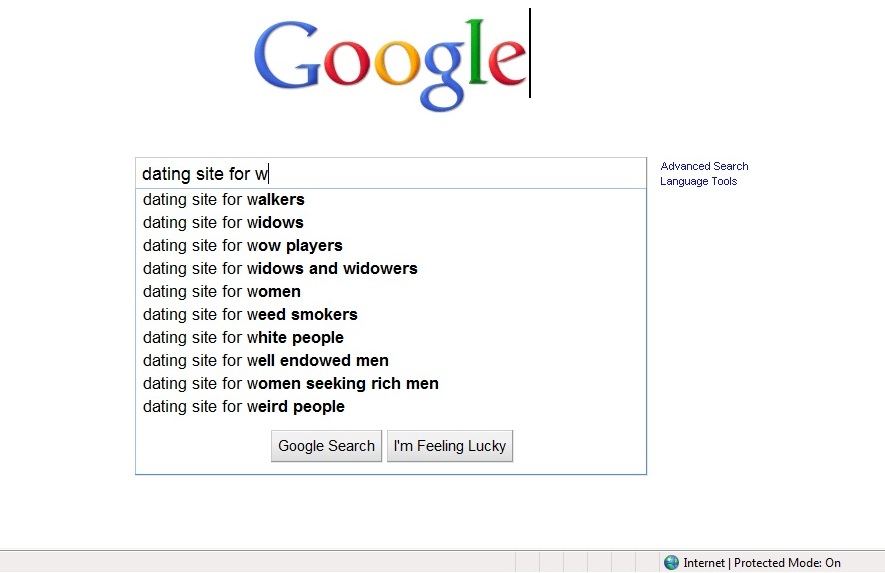Click 'Internet | Protected Mode: On' status text
This screenshot has height=573, width=885.
762,563
